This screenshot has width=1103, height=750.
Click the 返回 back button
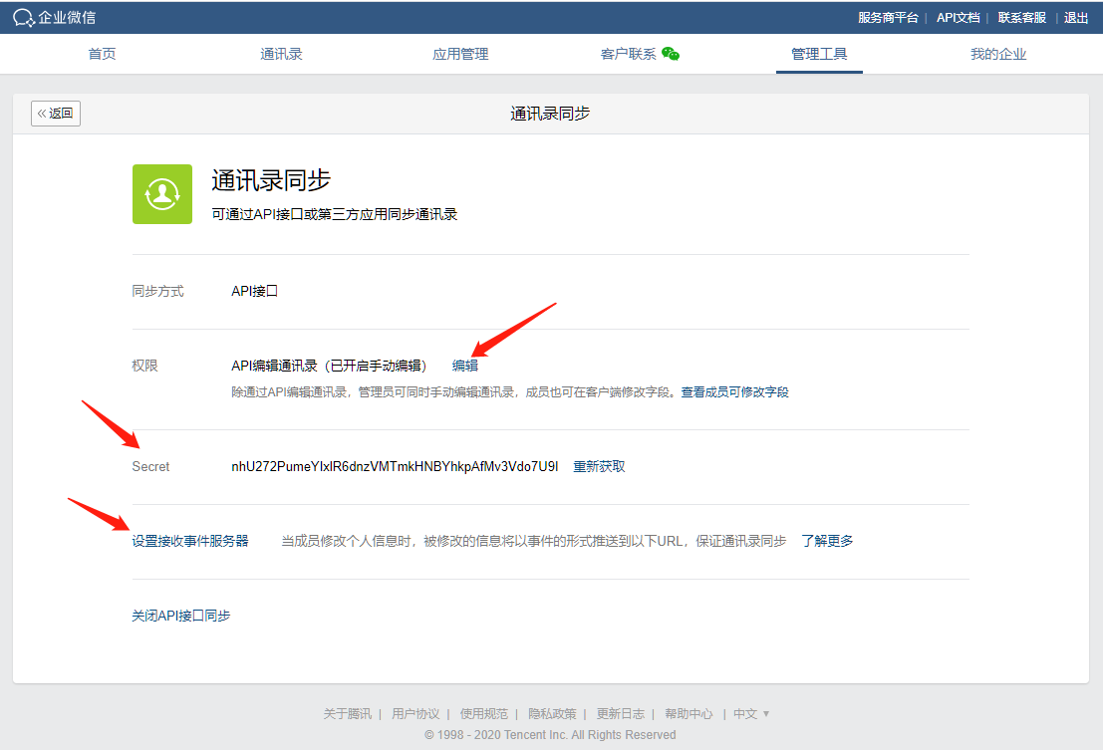[56, 113]
